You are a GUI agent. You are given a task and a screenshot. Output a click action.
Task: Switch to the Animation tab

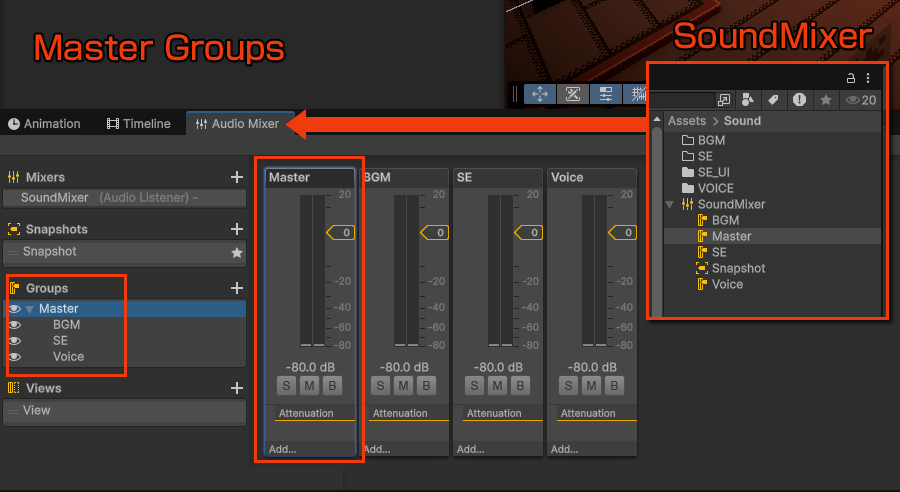coord(44,124)
